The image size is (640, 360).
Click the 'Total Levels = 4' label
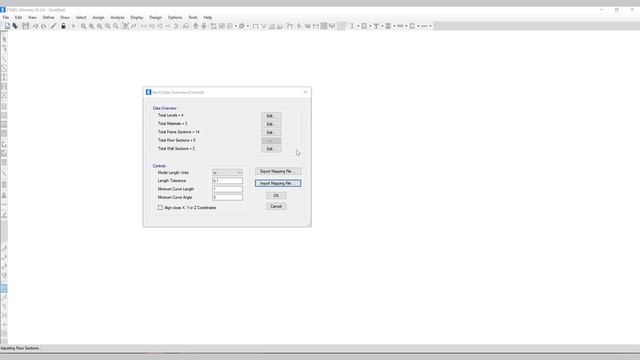coord(171,116)
